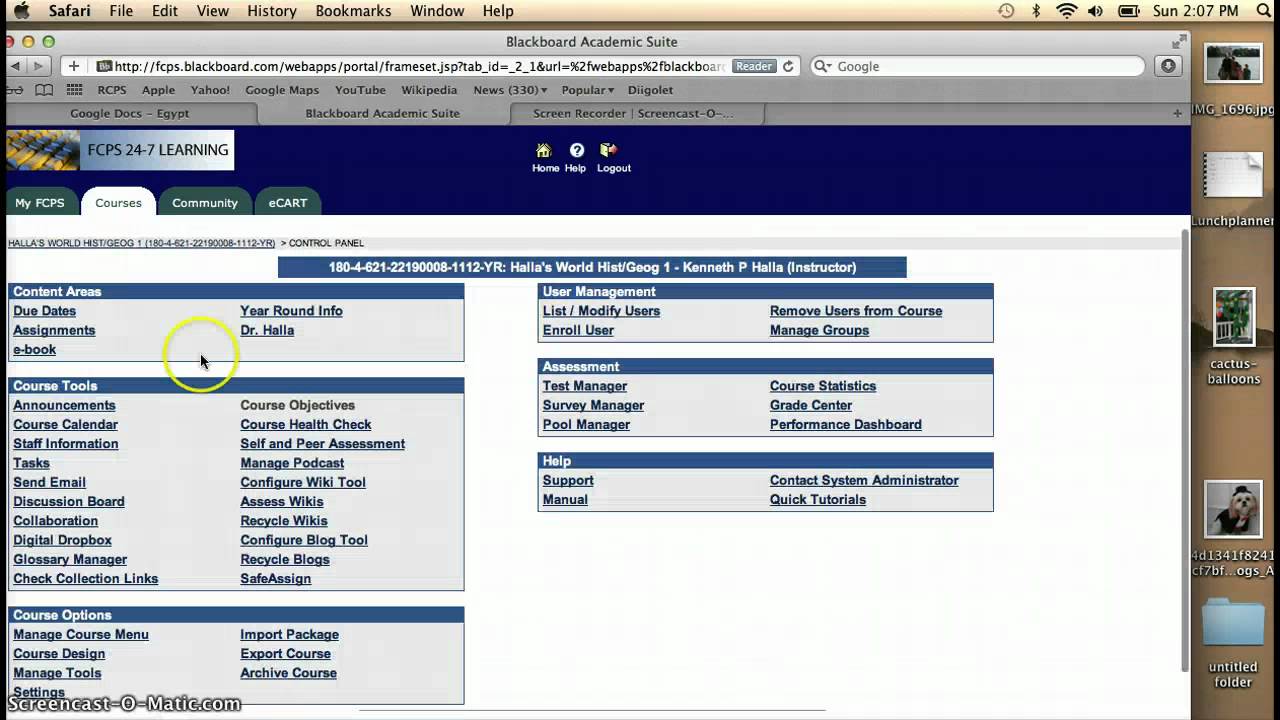Click the Wi-Fi menu bar icon
The width and height of the screenshot is (1280, 720).
click(x=1066, y=11)
